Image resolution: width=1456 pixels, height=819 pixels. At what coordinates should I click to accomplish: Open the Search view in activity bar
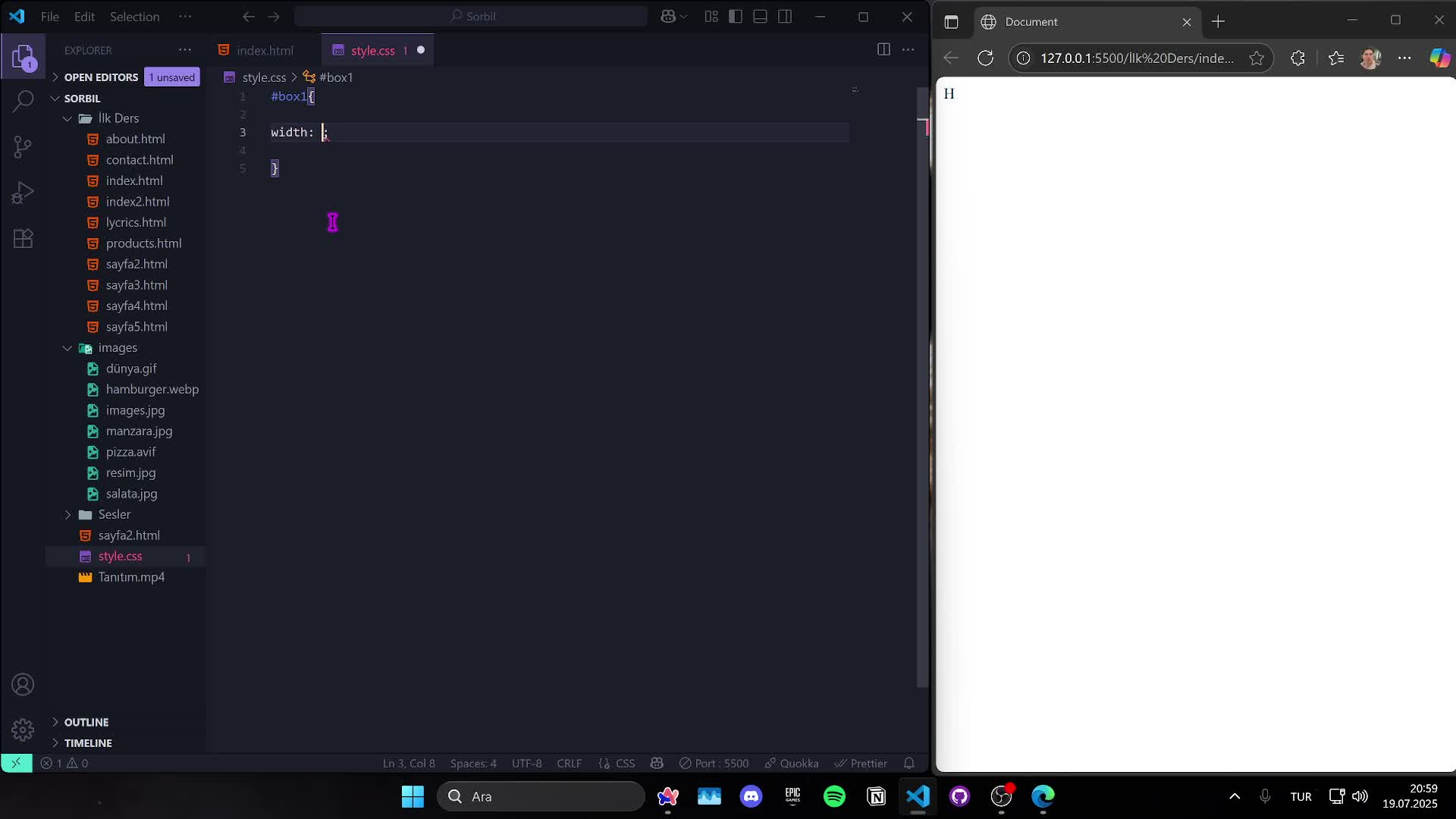[x=23, y=101]
